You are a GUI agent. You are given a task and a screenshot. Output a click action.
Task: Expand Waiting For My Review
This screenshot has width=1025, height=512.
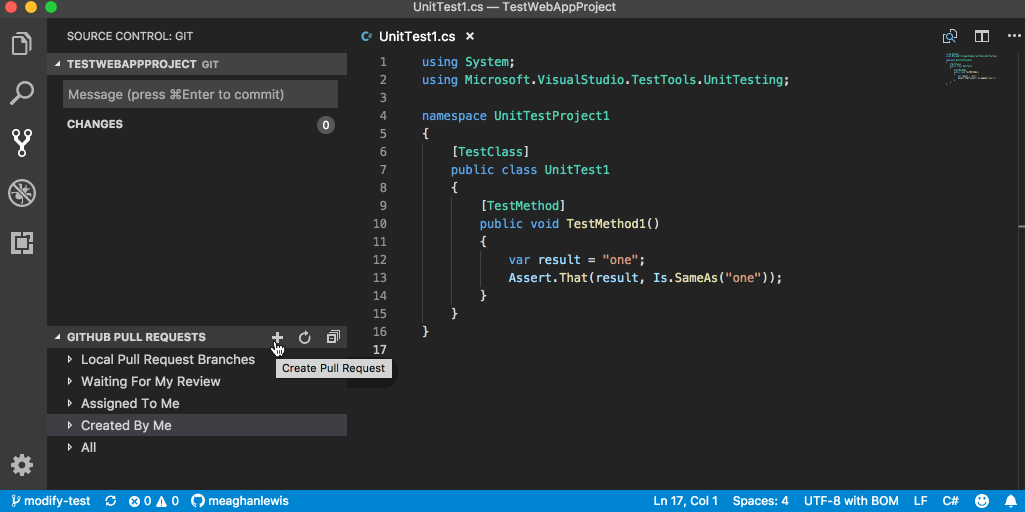[x=150, y=382]
